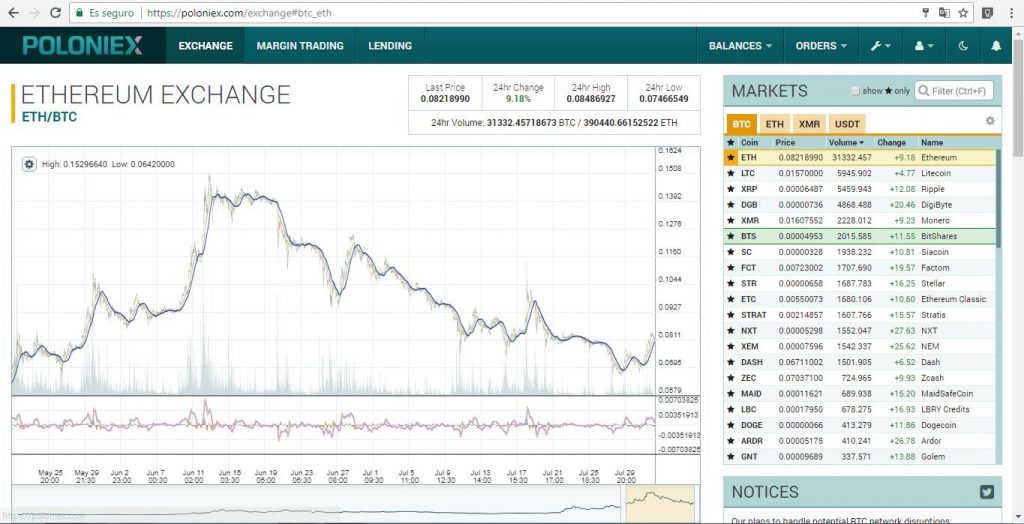Open the Golem market row

[x=861, y=457]
